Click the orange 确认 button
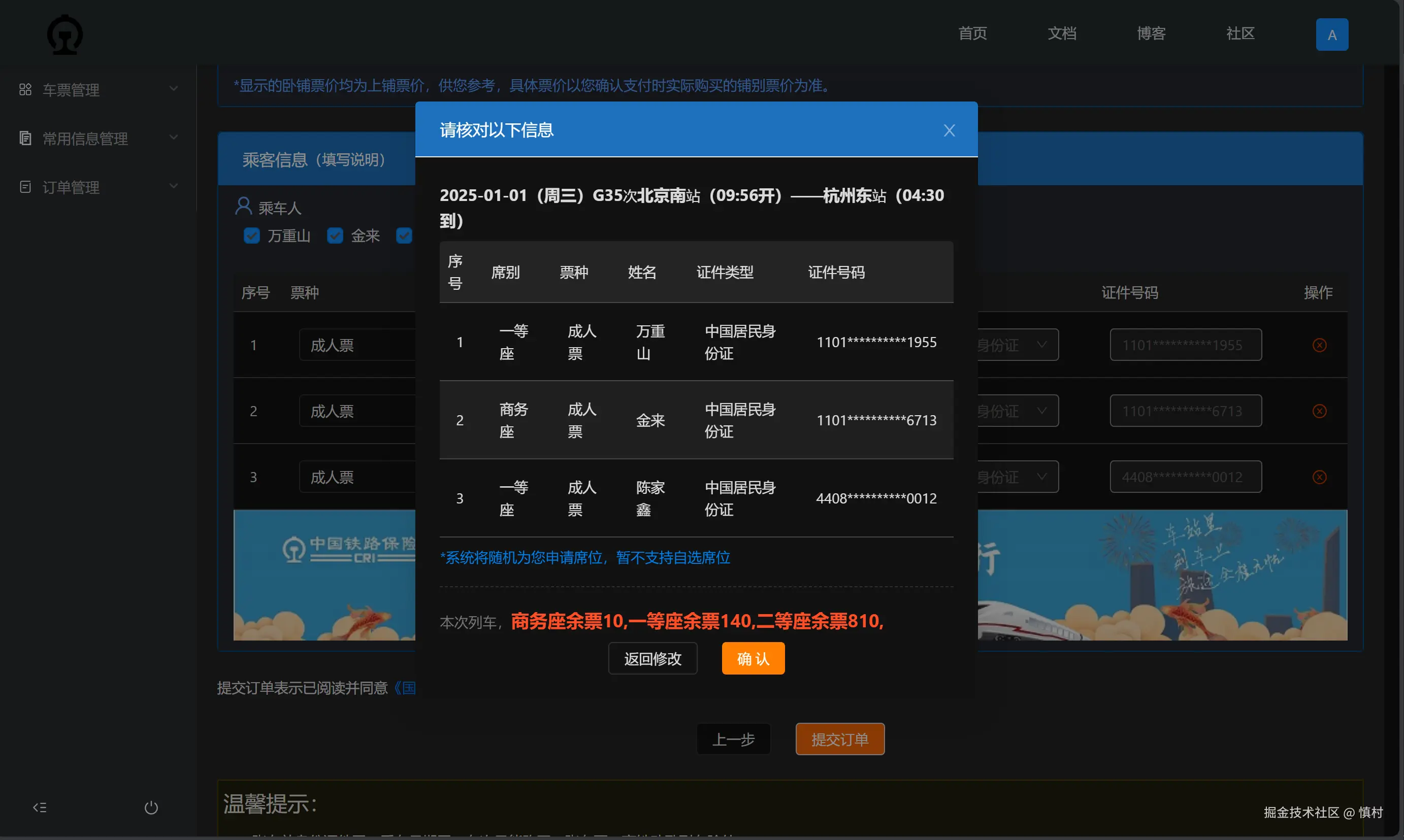 point(753,658)
